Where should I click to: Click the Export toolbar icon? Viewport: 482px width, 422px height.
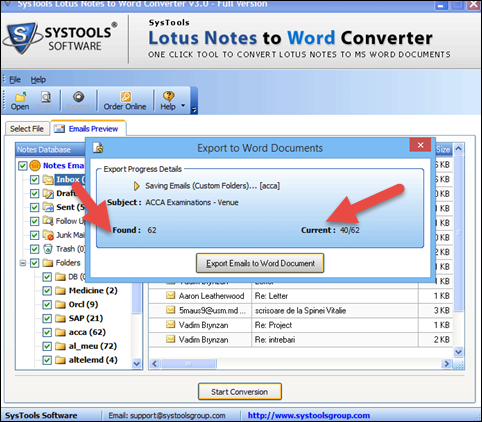(x=78, y=97)
